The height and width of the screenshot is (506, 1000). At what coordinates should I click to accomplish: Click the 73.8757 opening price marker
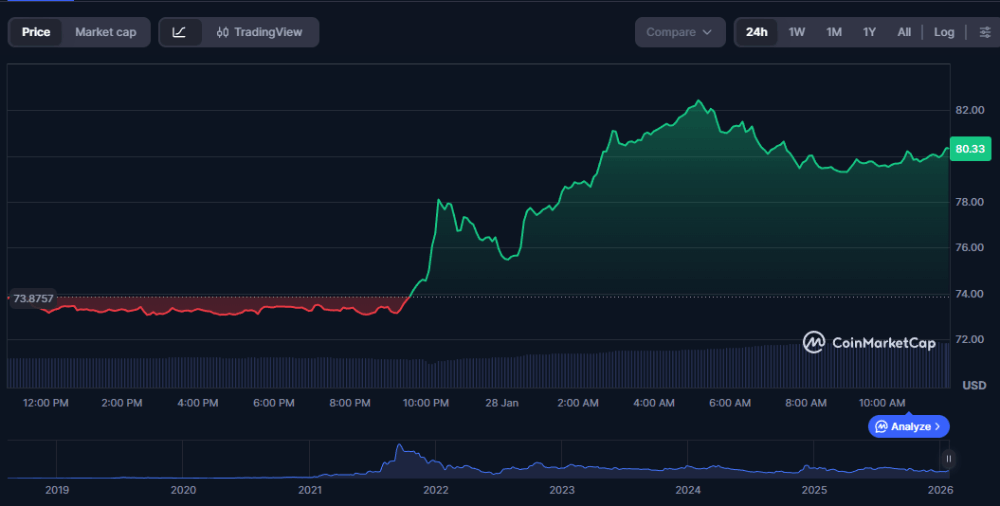pos(33,298)
